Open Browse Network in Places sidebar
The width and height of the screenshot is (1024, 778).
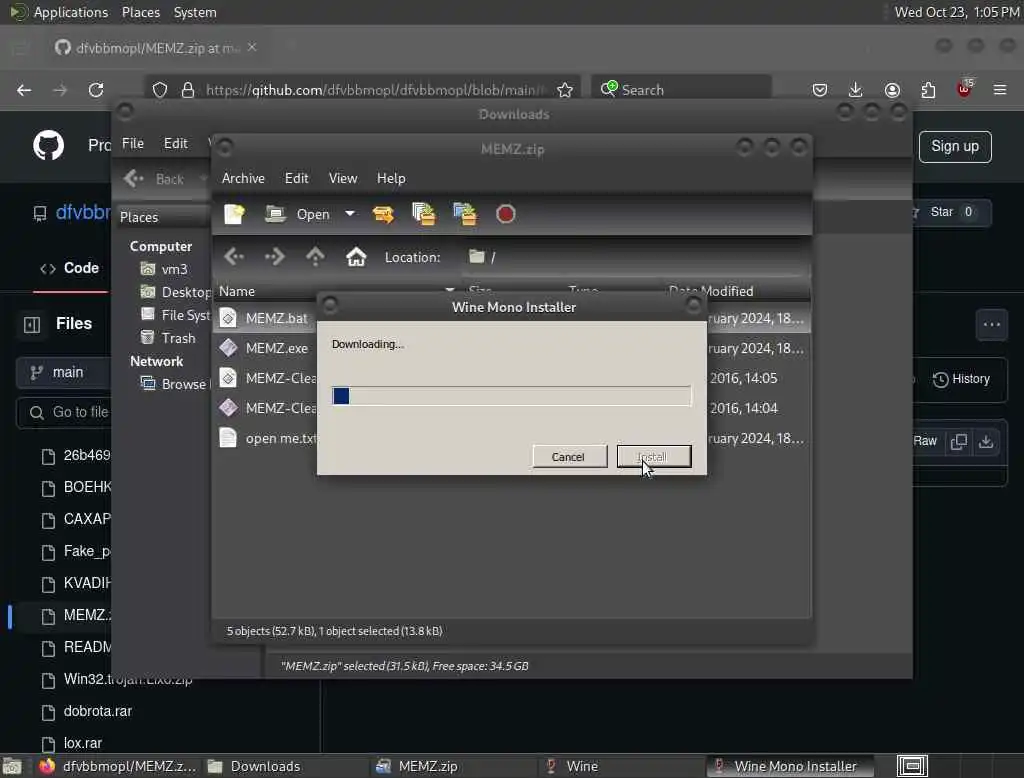click(x=175, y=384)
